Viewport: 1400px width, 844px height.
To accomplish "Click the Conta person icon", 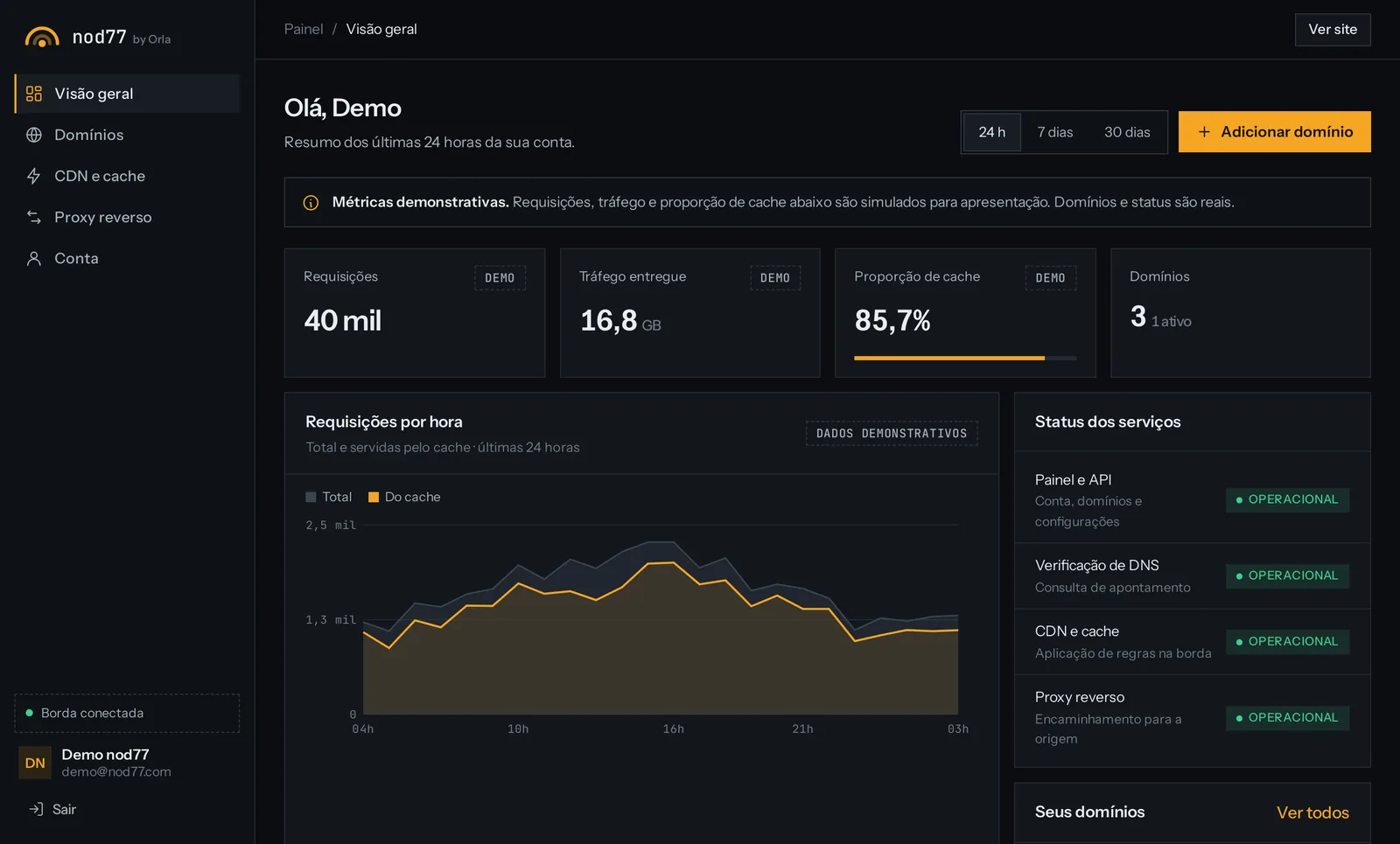I will click(34, 258).
